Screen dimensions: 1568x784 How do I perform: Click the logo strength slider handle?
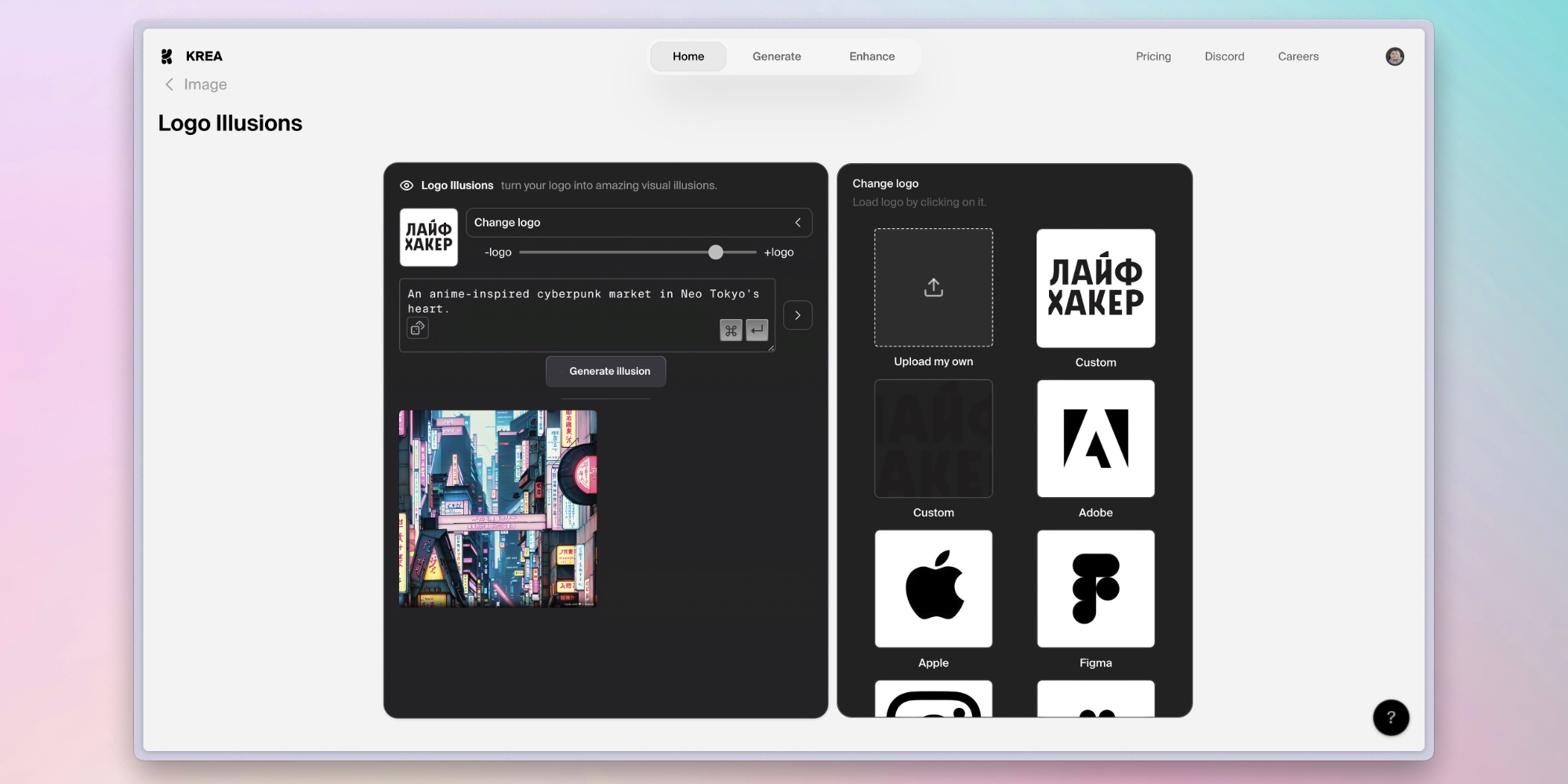pos(716,252)
